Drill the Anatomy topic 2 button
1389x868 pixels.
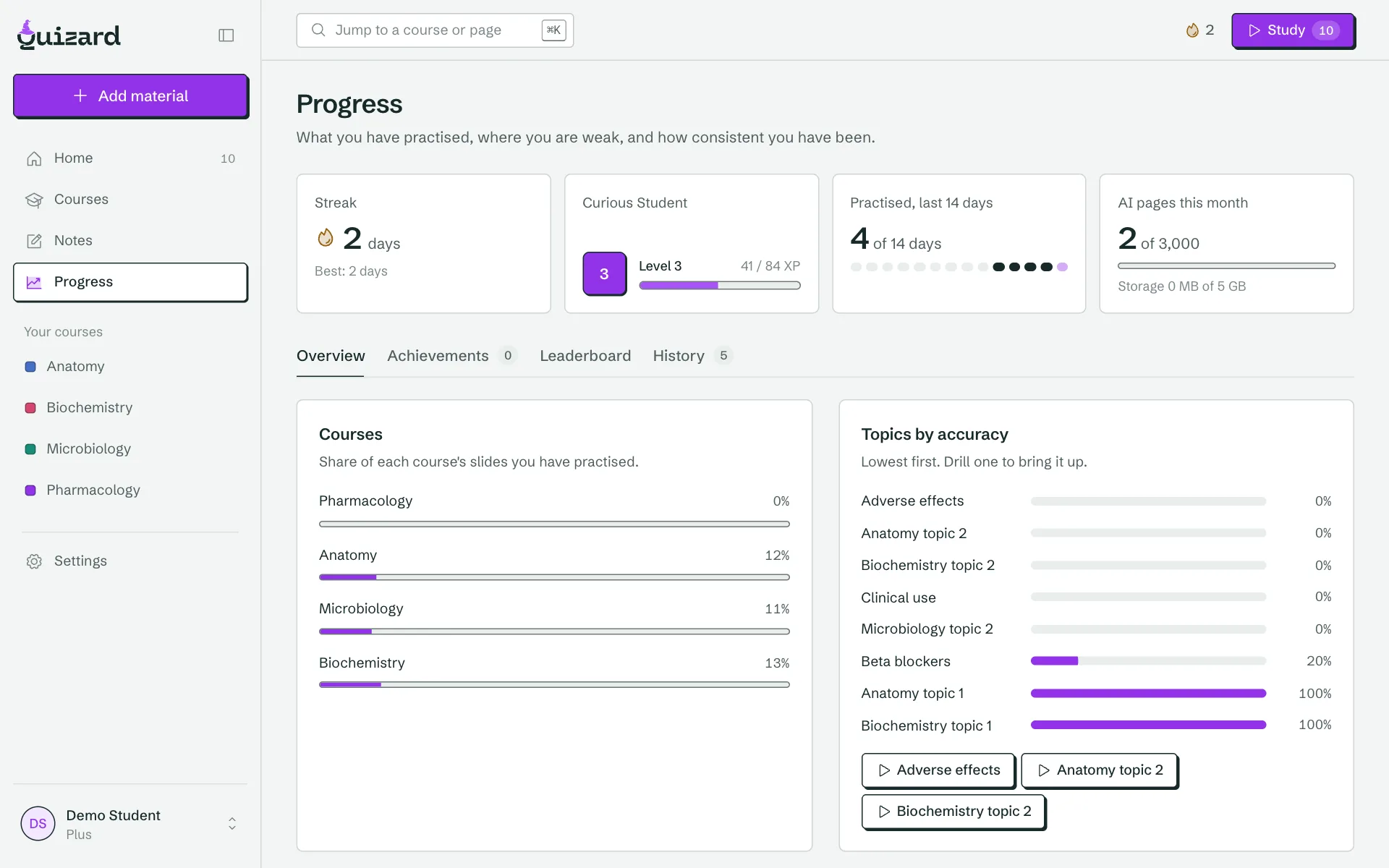point(1100,770)
